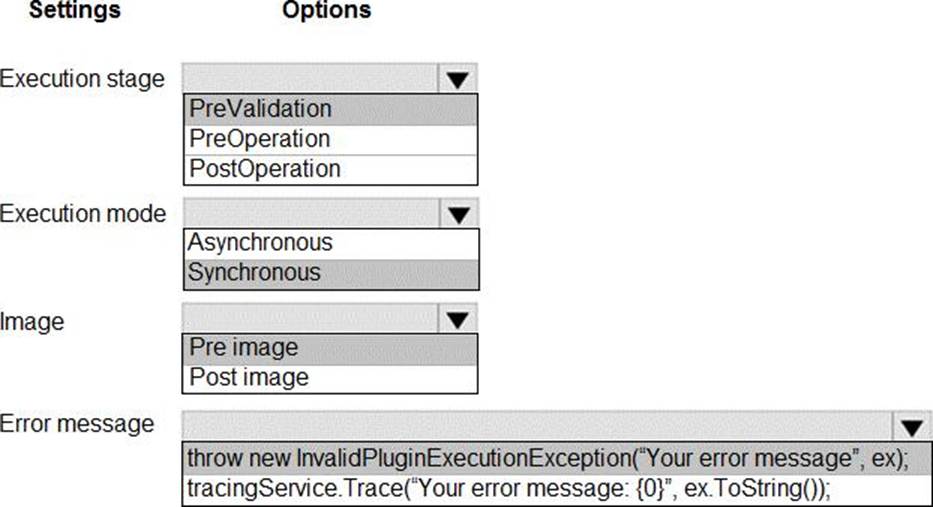The image size is (933, 507).
Task: Expand the Execution mode dropdown arrow
Action: tap(457, 214)
